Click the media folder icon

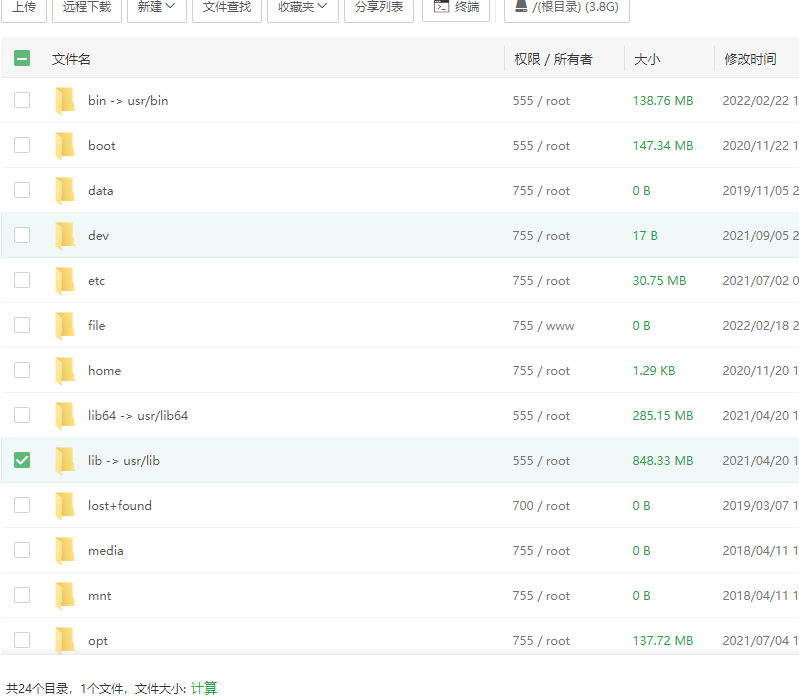pos(65,551)
